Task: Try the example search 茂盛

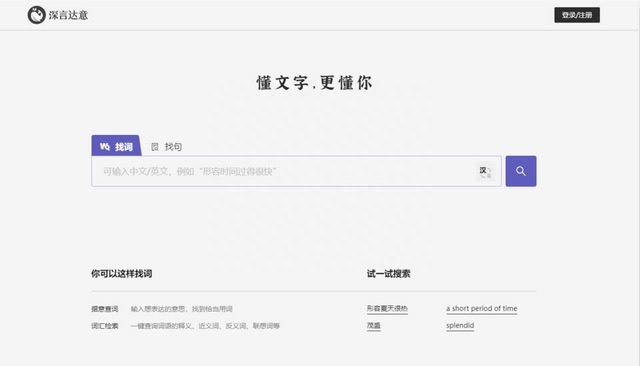Action: click(x=373, y=326)
